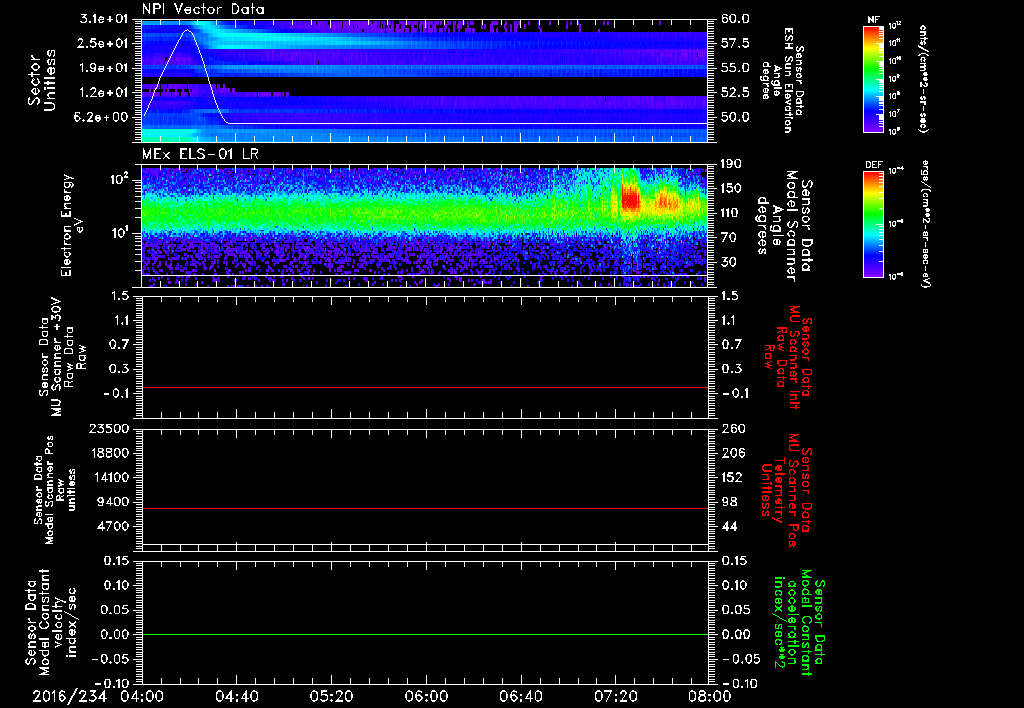Viewport: 1024px width, 708px height.
Task: Click the '98' telemetry tick value
Action: (728, 502)
